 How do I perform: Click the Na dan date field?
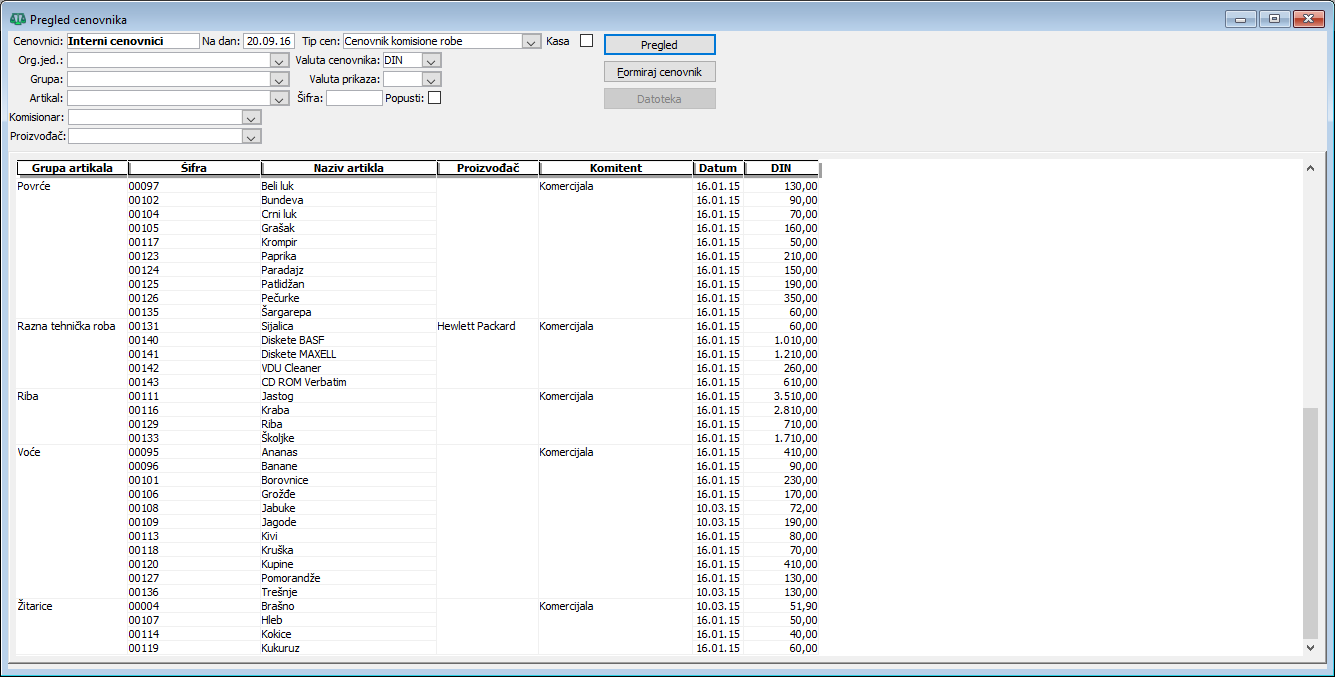[268, 42]
